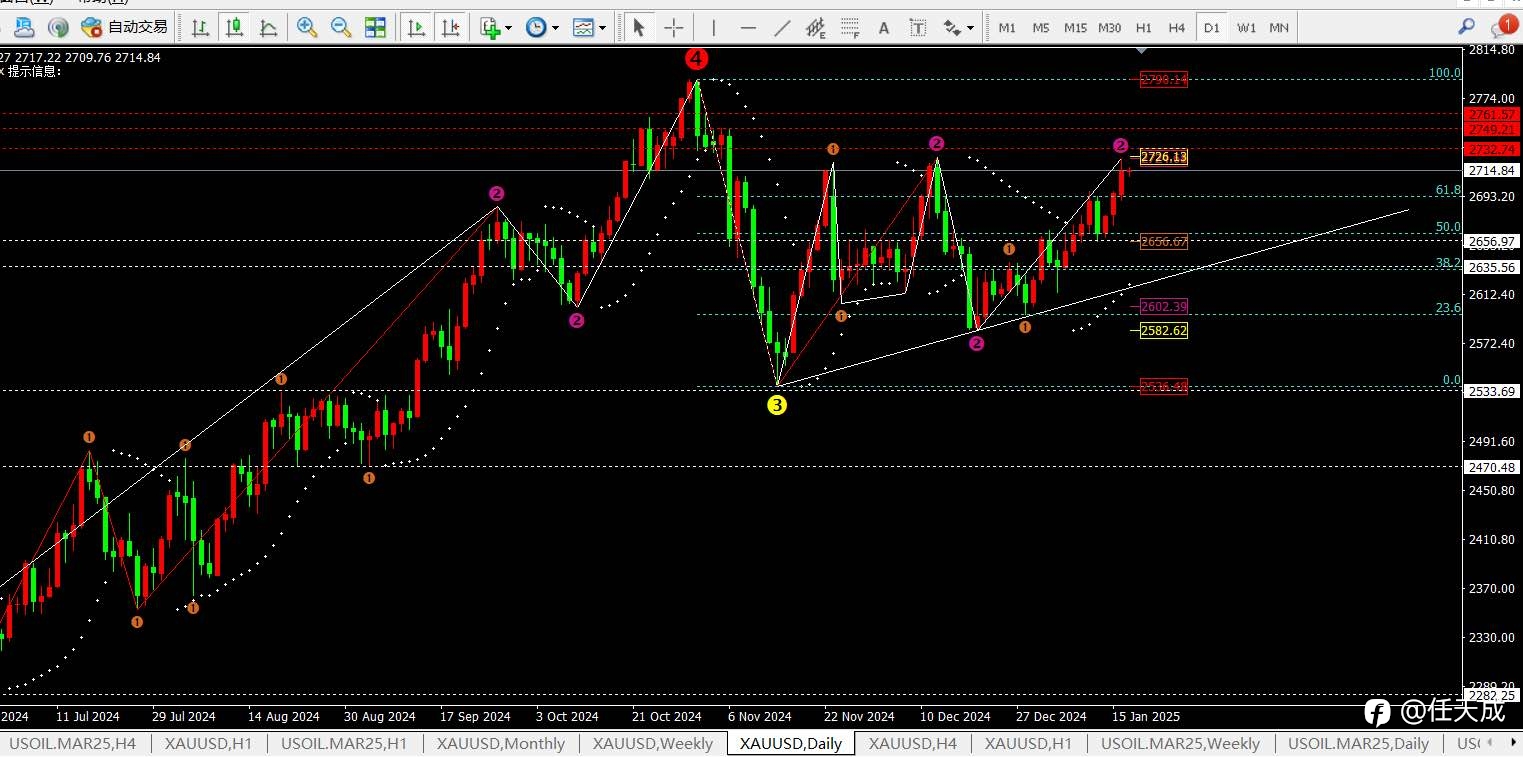This screenshot has width=1523, height=757.
Task: Open the periodicity clock dropdown
Action: [x=541, y=27]
